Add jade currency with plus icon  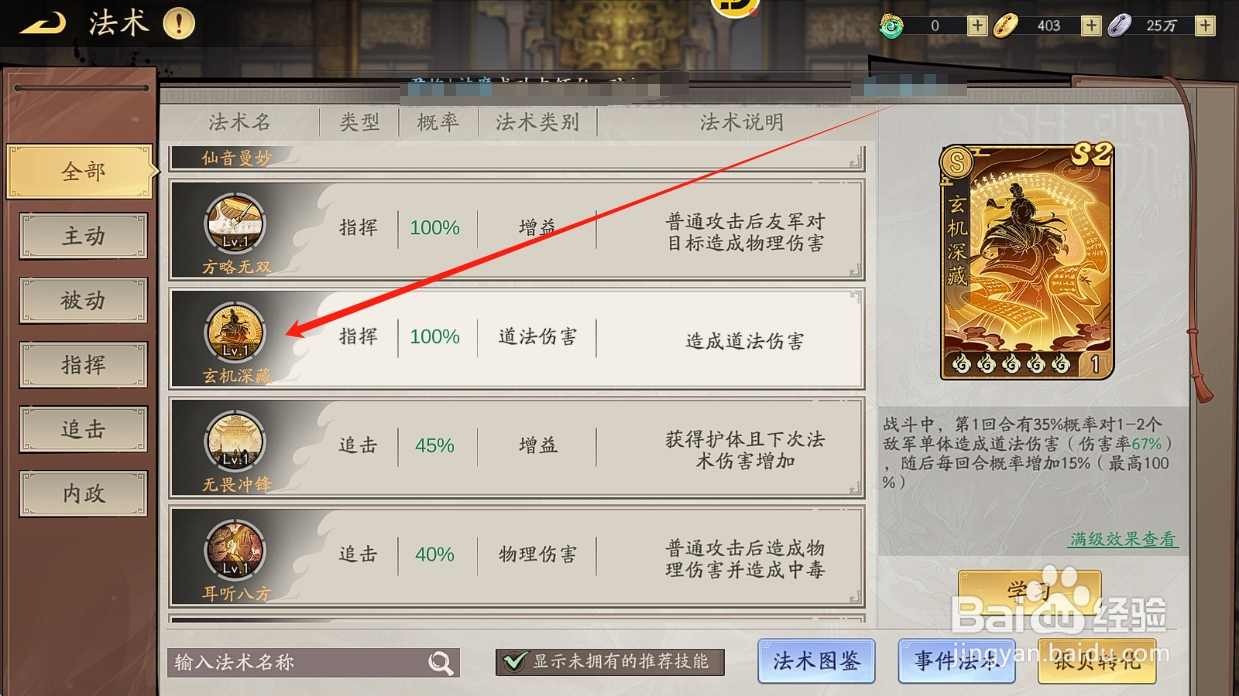coord(977,25)
